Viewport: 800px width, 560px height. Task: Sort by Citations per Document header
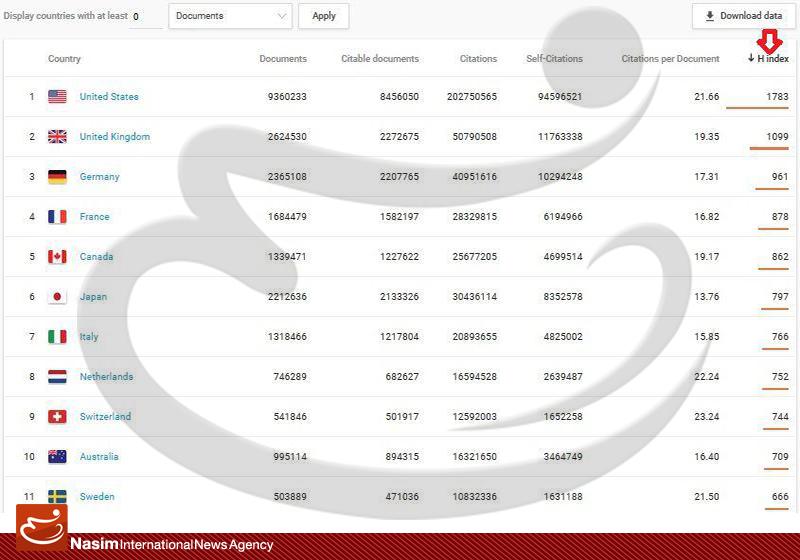pyautogui.click(x=670, y=59)
